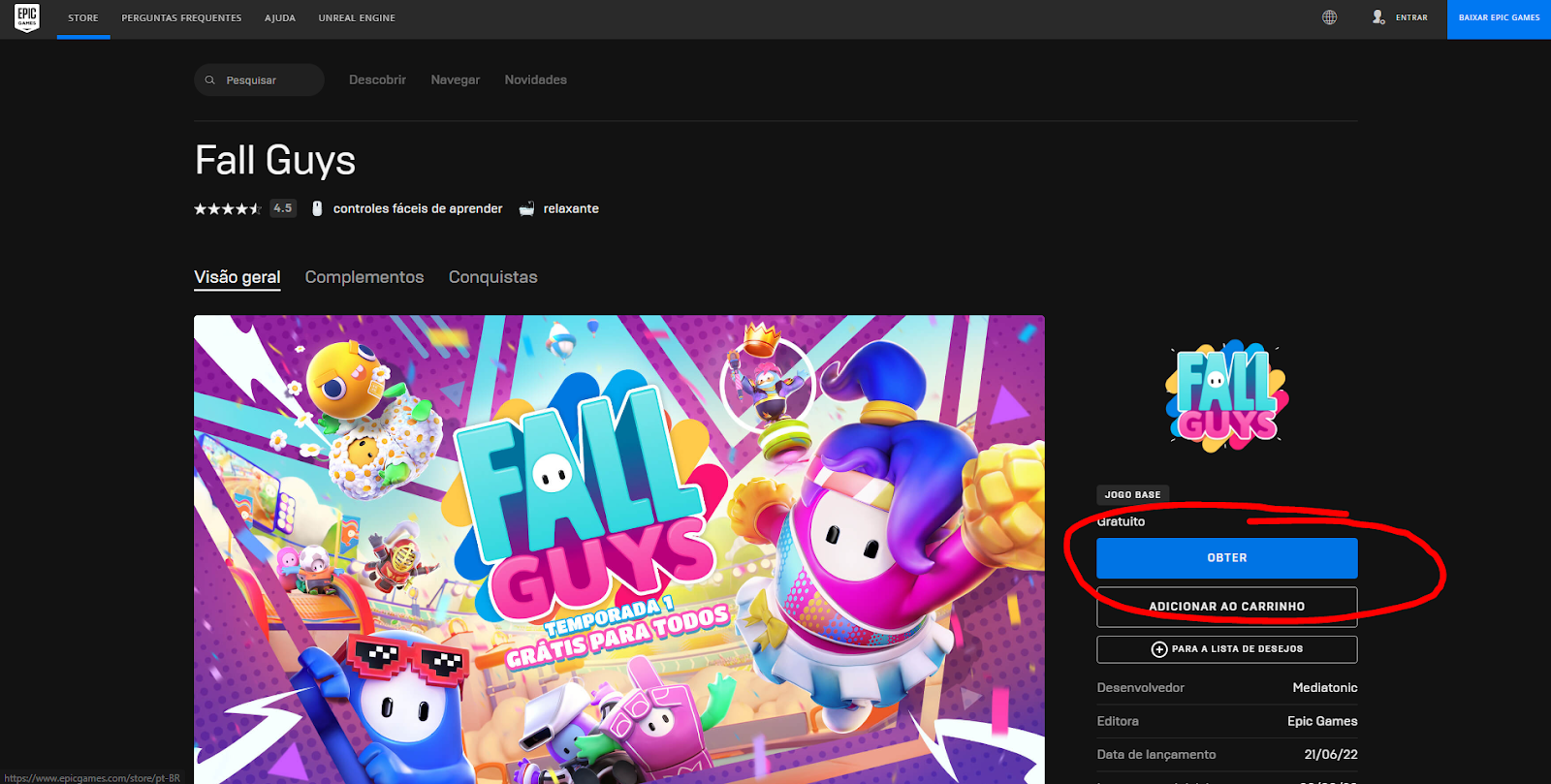Go to Unreal Engine
Viewport: 1551px width, 784px height.
pyautogui.click(x=357, y=18)
